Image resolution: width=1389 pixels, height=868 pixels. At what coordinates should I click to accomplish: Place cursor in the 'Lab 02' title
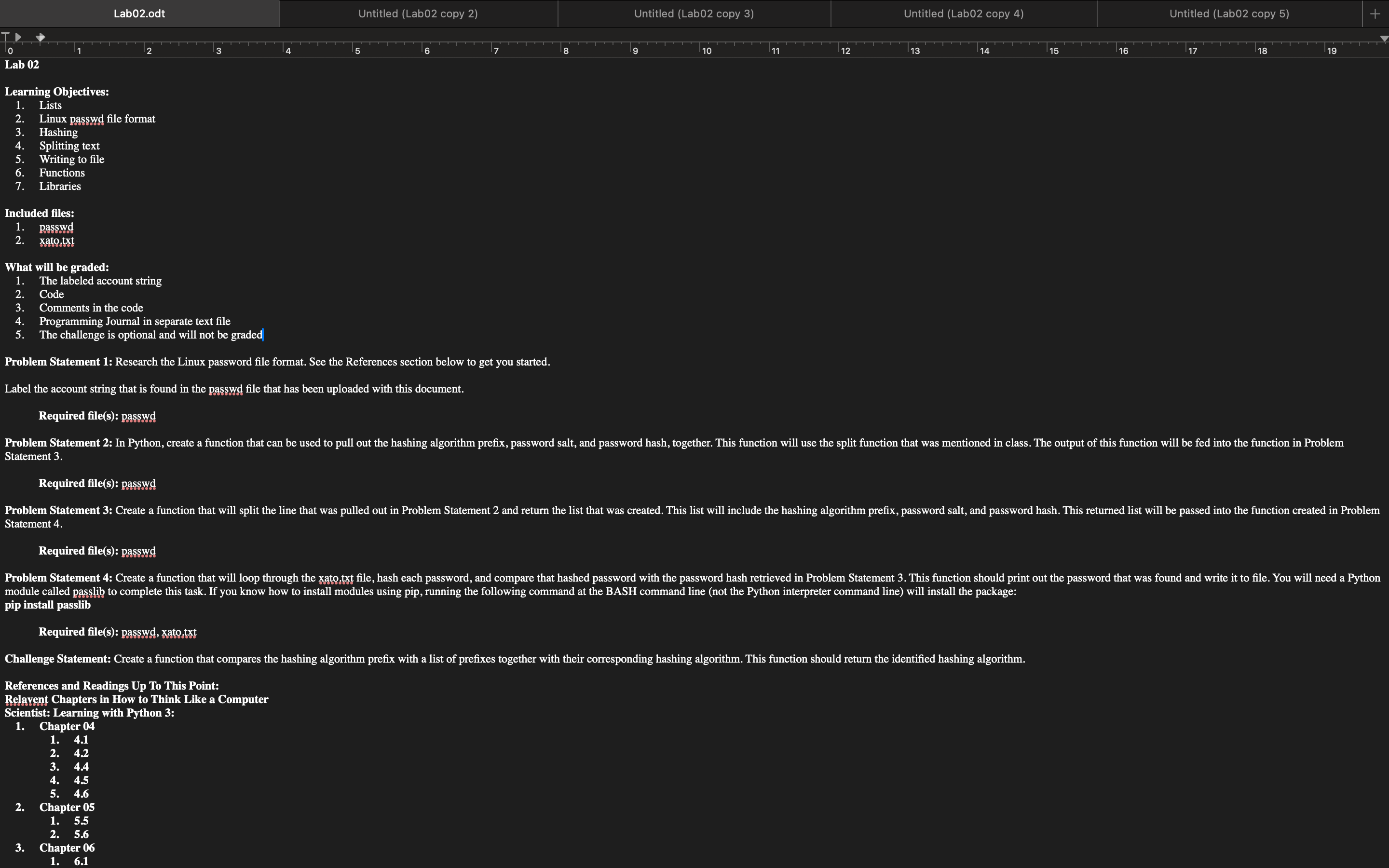(22, 65)
